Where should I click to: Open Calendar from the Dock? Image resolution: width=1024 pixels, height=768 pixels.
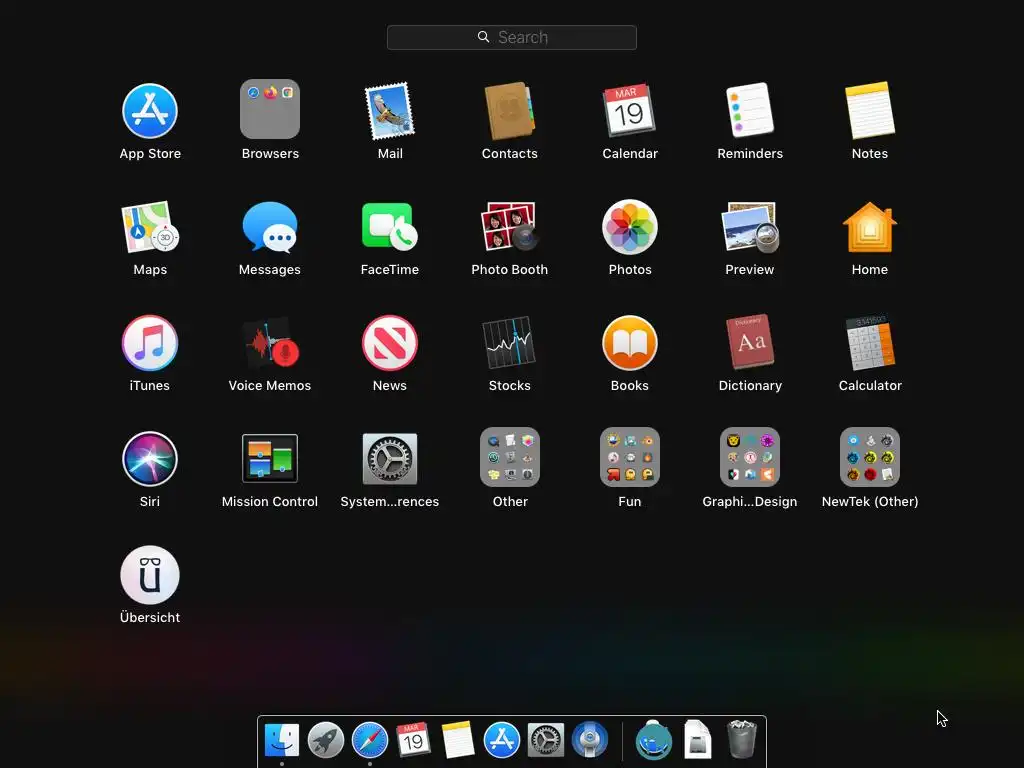click(x=413, y=740)
